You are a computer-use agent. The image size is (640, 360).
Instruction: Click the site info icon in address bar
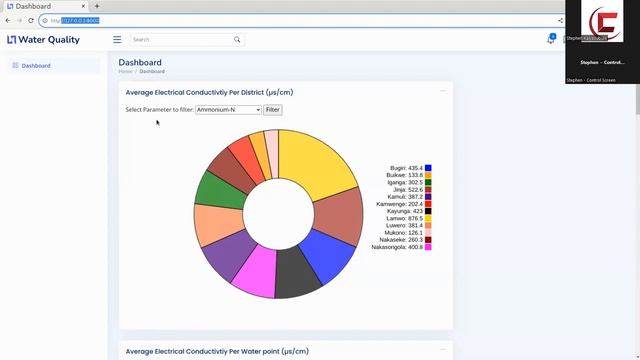(x=45, y=20)
